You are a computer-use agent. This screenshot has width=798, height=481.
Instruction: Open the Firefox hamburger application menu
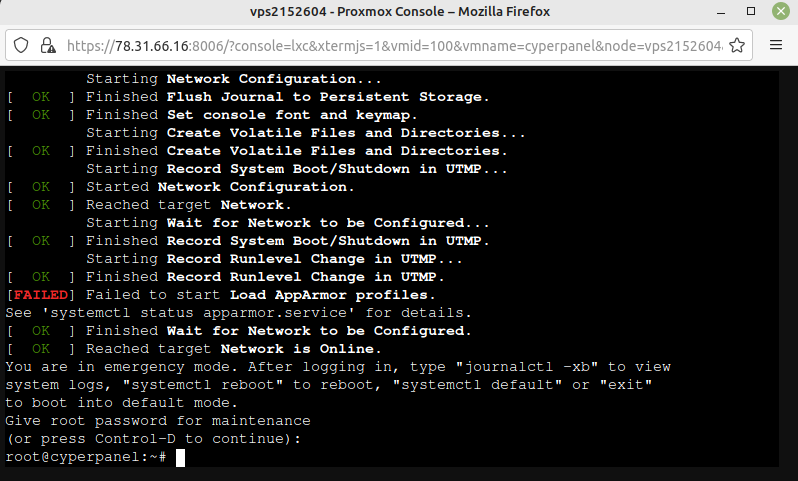[x=776, y=45]
